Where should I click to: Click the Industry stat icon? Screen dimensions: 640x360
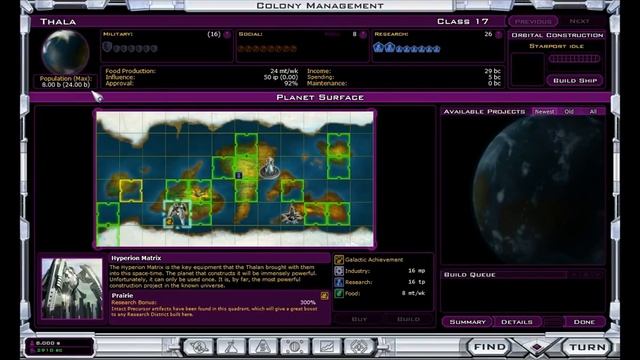[x=339, y=271]
